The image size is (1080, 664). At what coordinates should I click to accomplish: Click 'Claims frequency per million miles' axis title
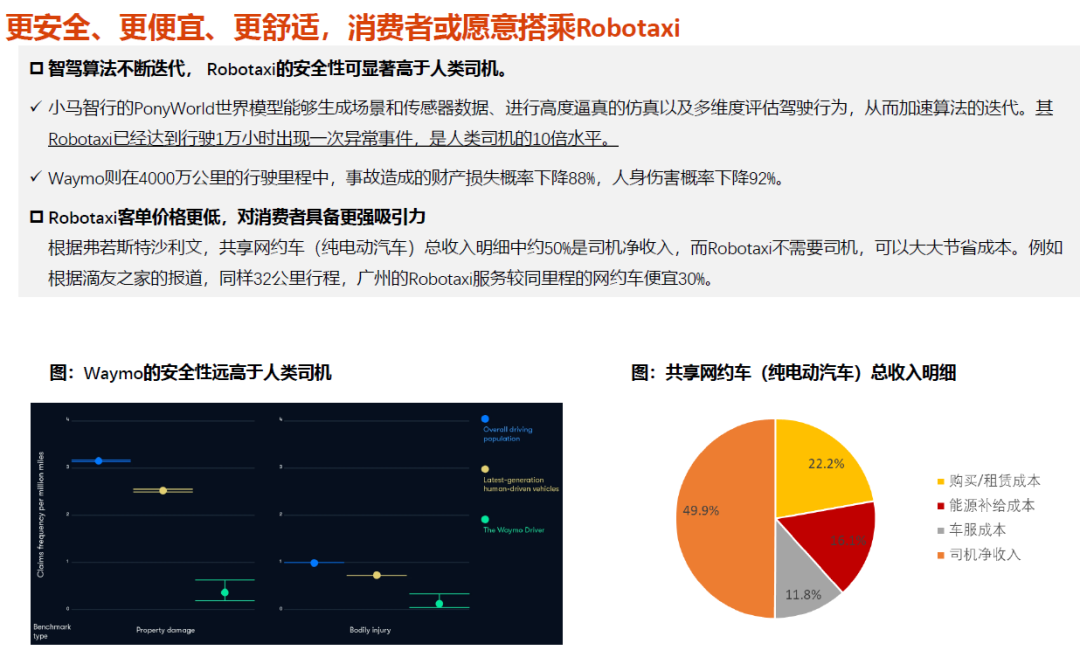41,515
